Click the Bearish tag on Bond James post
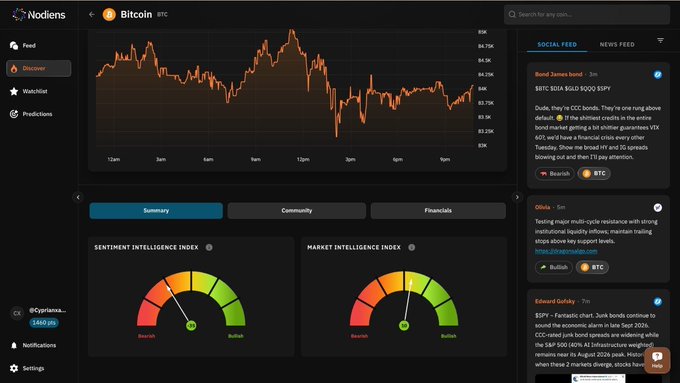The image size is (680, 383). [555, 173]
